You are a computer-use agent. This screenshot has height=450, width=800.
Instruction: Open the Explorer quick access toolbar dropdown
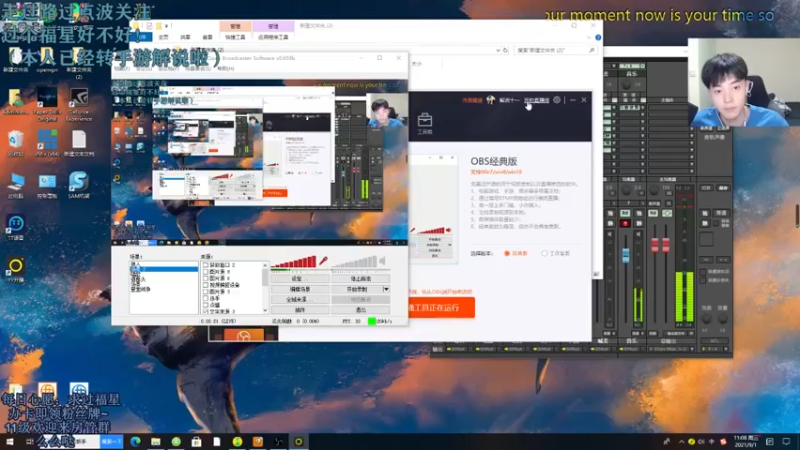[167, 26]
